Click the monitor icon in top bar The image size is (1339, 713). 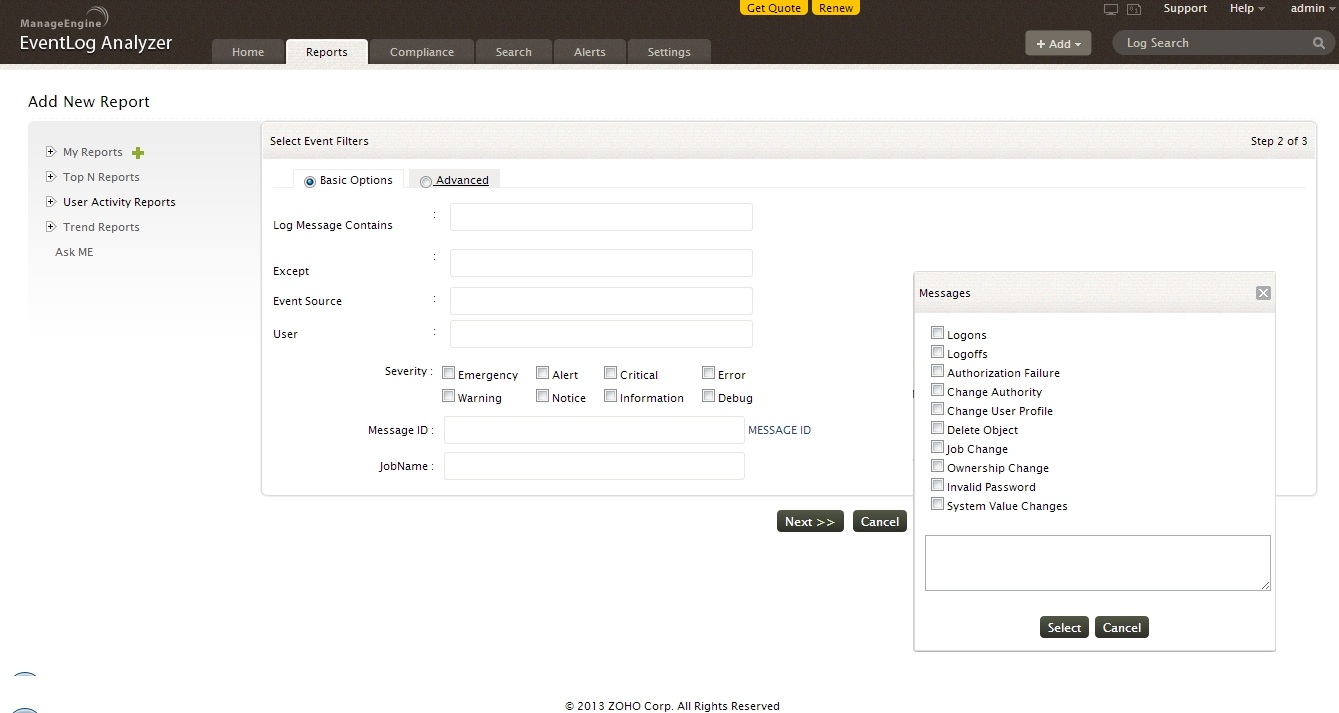(1110, 9)
